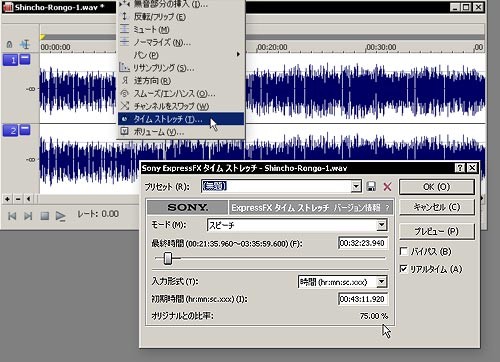Open the input format dropdown

382,282
